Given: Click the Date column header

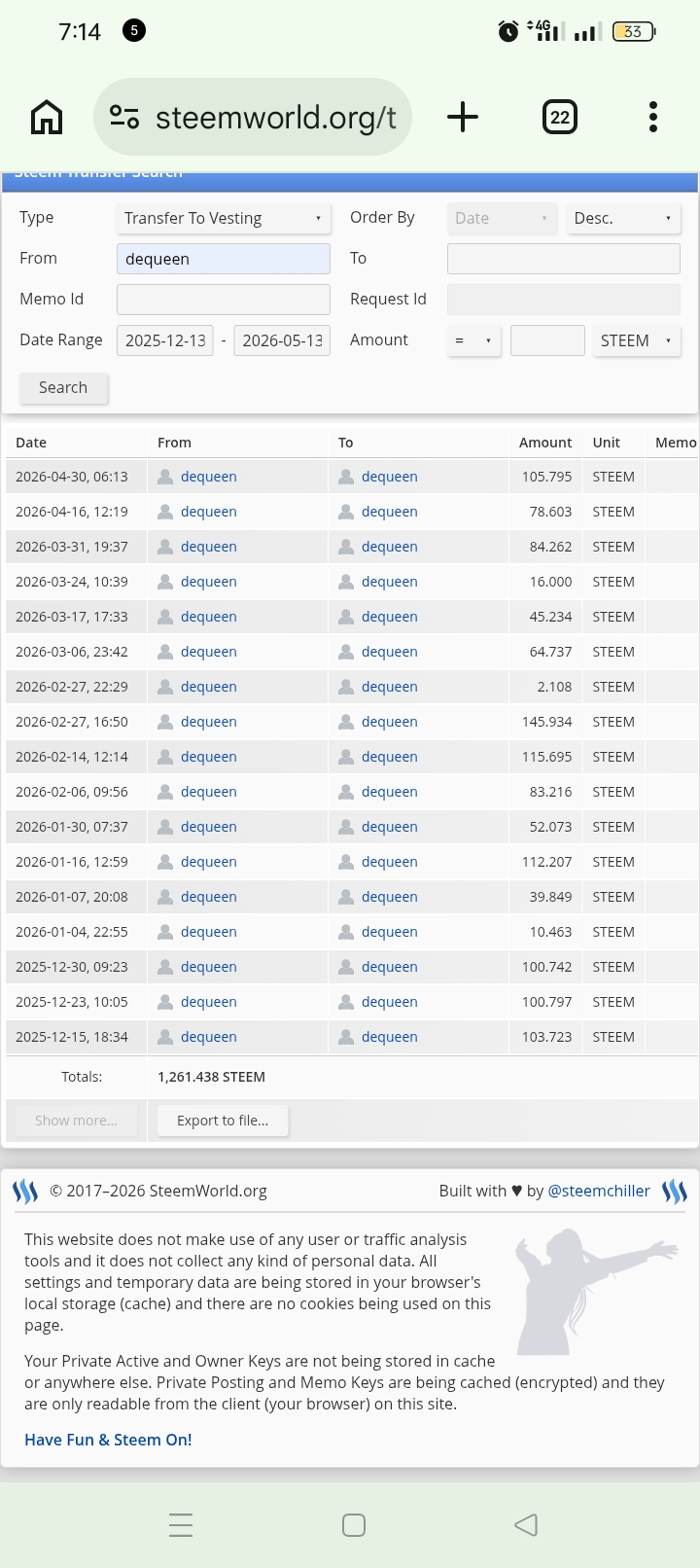Looking at the screenshot, I should tap(31, 443).
